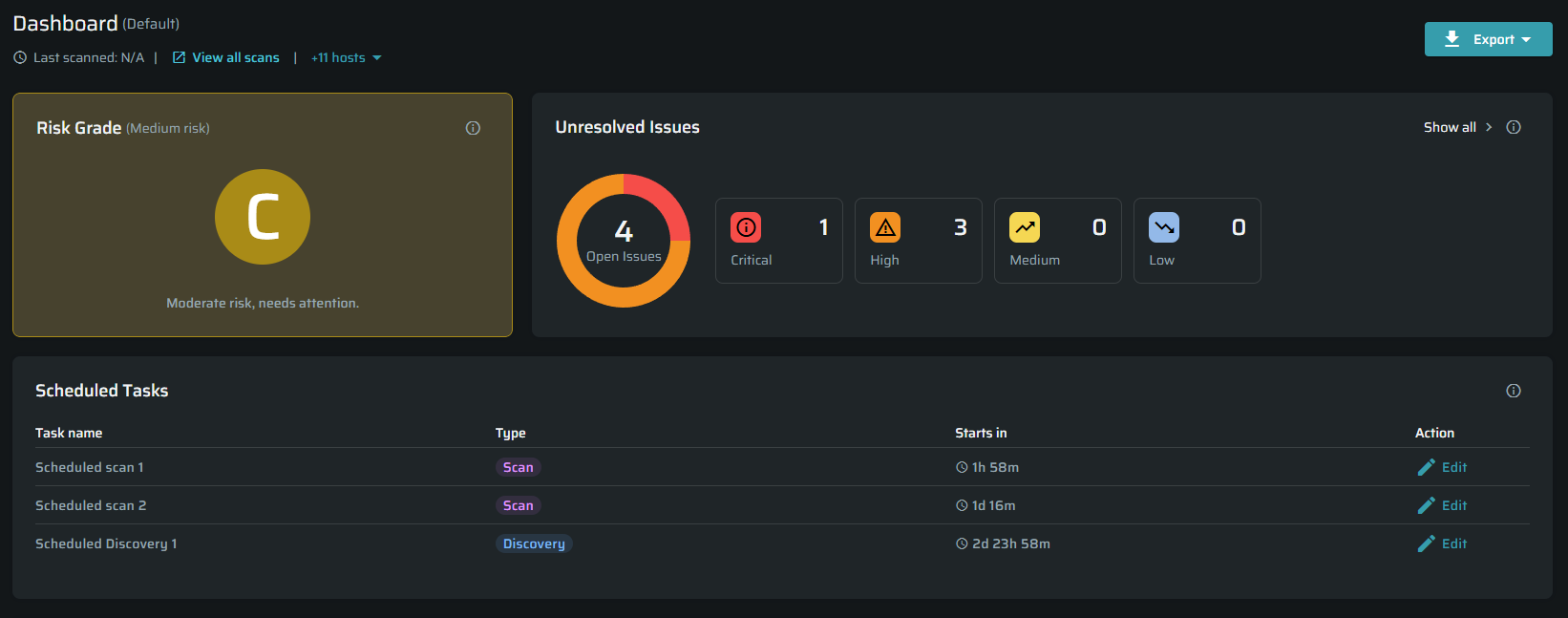This screenshot has height=618, width=1568.
Task: Click the Type column header
Action: 511,433
